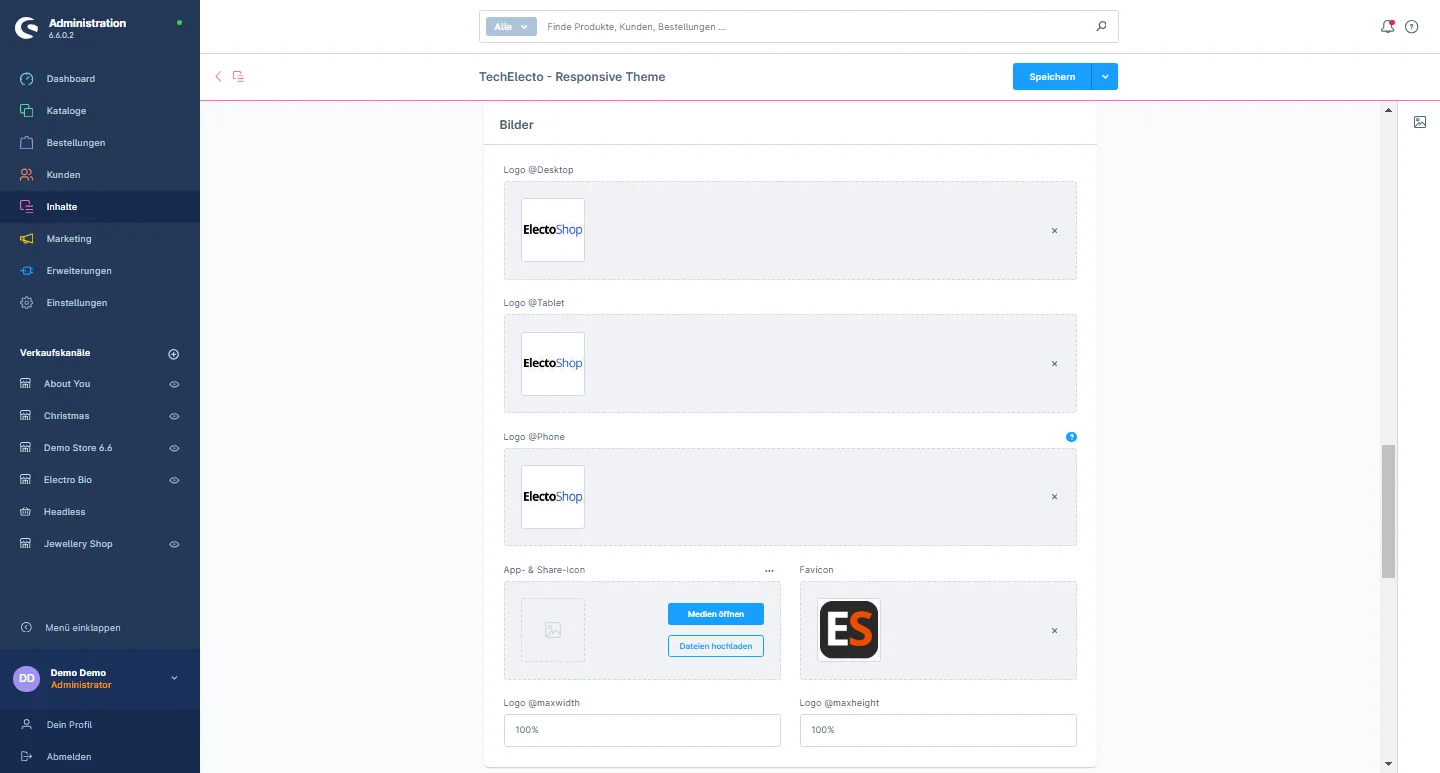The height and width of the screenshot is (773, 1440).
Task: Click the notifications bell icon
Action: (1387, 27)
